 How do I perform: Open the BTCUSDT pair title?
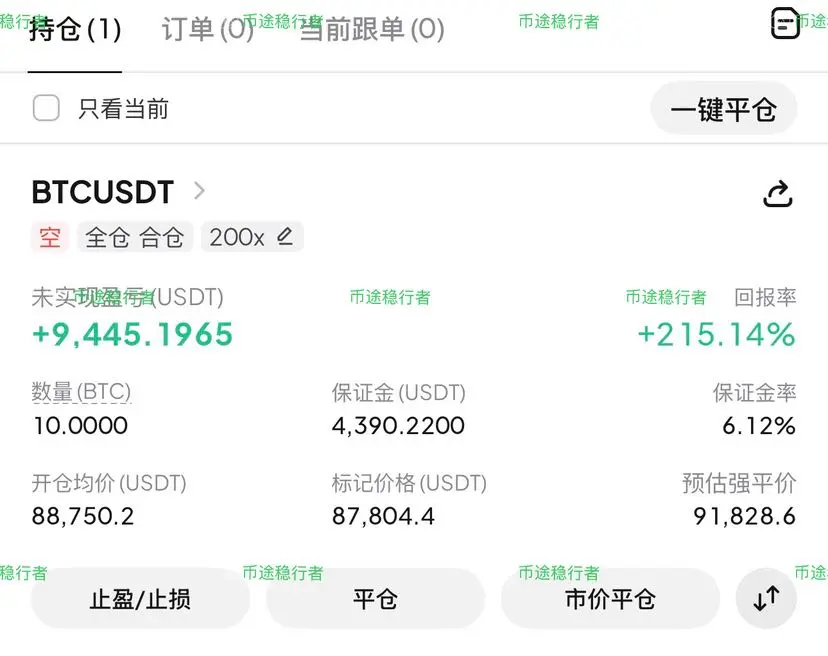(103, 192)
